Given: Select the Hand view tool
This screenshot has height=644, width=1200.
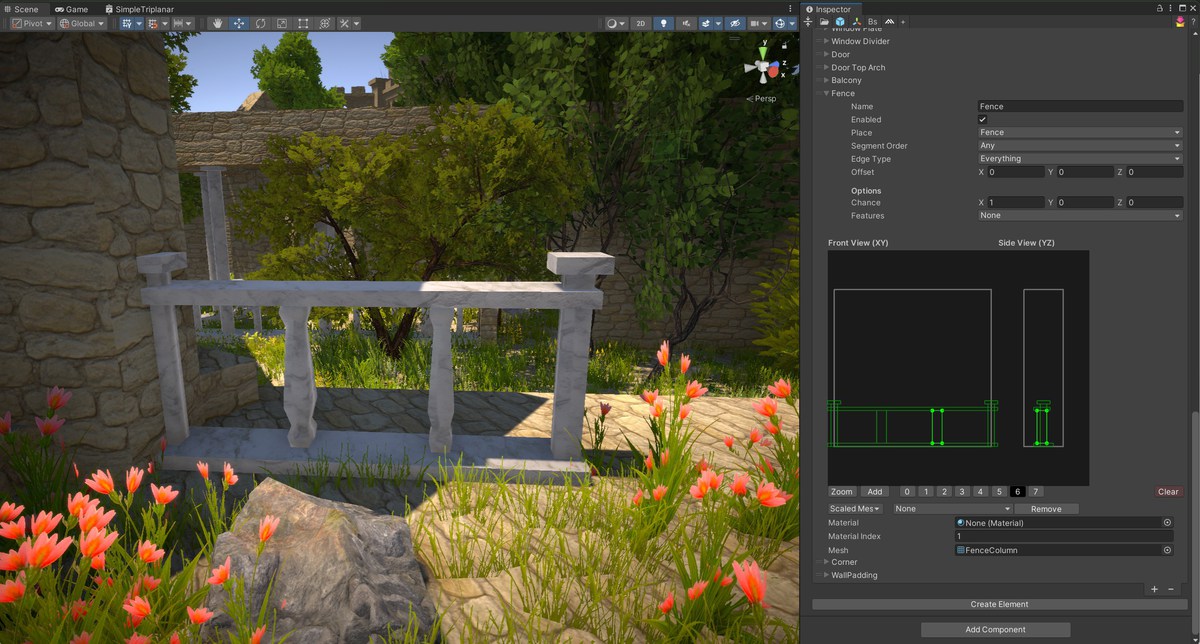Looking at the screenshot, I should tap(217, 23).
